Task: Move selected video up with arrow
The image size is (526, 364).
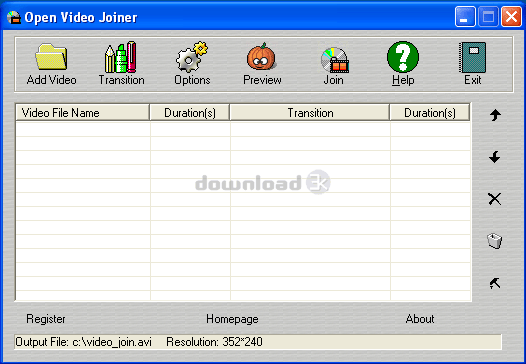Action: tap(495, 115)
